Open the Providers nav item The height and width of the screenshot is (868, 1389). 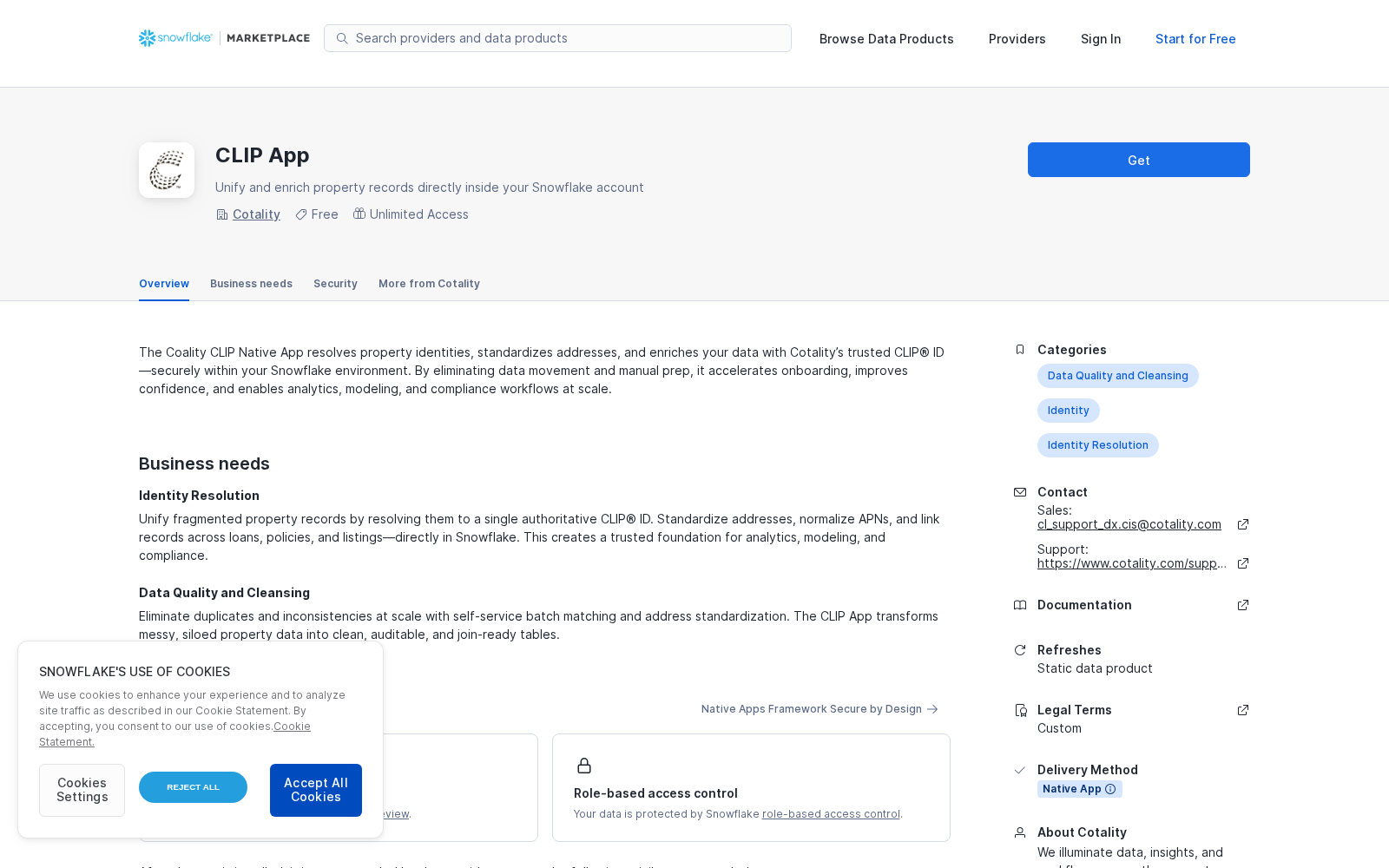tap(1017, 39)
